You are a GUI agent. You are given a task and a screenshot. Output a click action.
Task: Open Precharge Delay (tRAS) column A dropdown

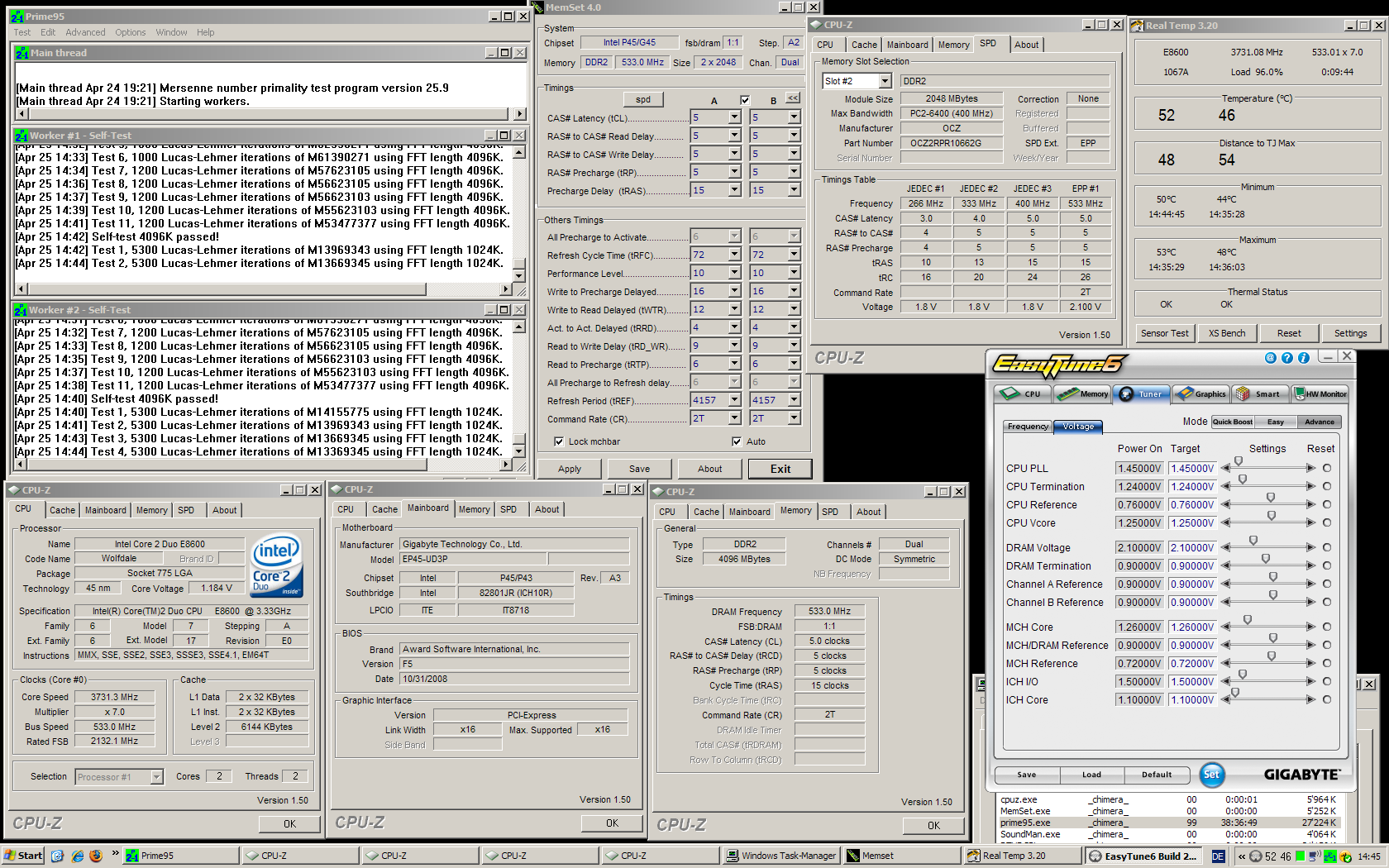pos(734,190)
